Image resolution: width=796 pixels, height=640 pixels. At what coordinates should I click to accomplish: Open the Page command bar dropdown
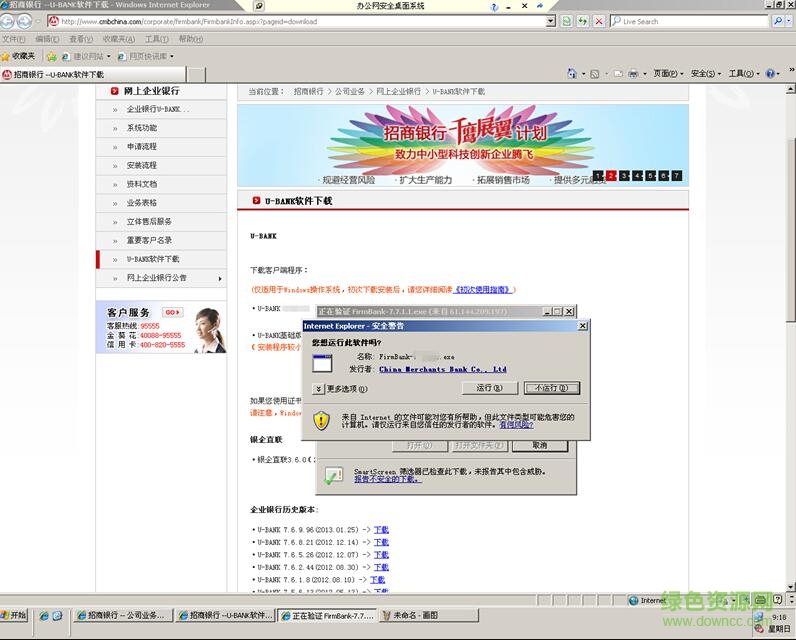[x=668, y=74]
